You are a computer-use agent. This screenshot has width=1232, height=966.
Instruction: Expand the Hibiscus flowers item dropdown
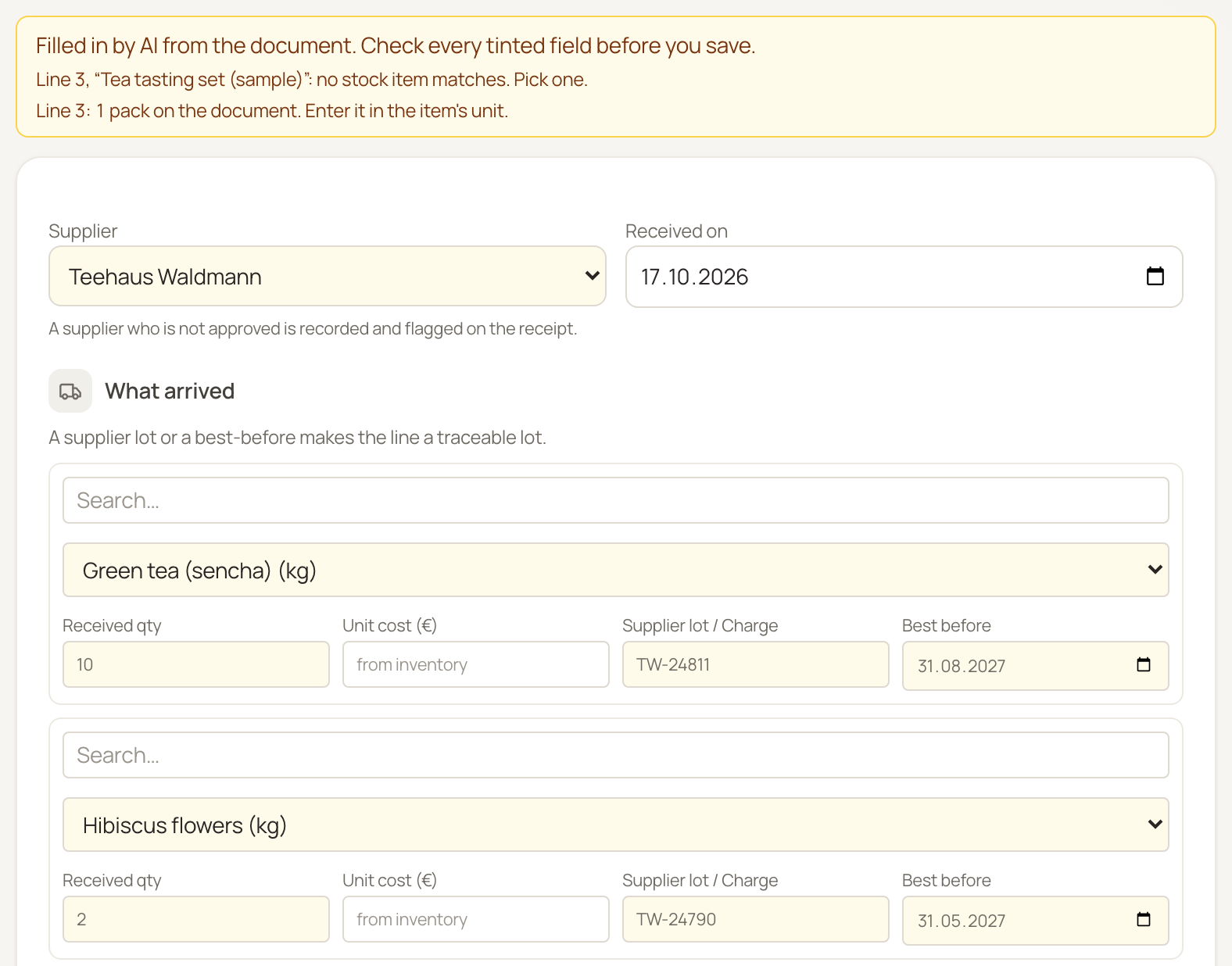click(x=616, y=825)
